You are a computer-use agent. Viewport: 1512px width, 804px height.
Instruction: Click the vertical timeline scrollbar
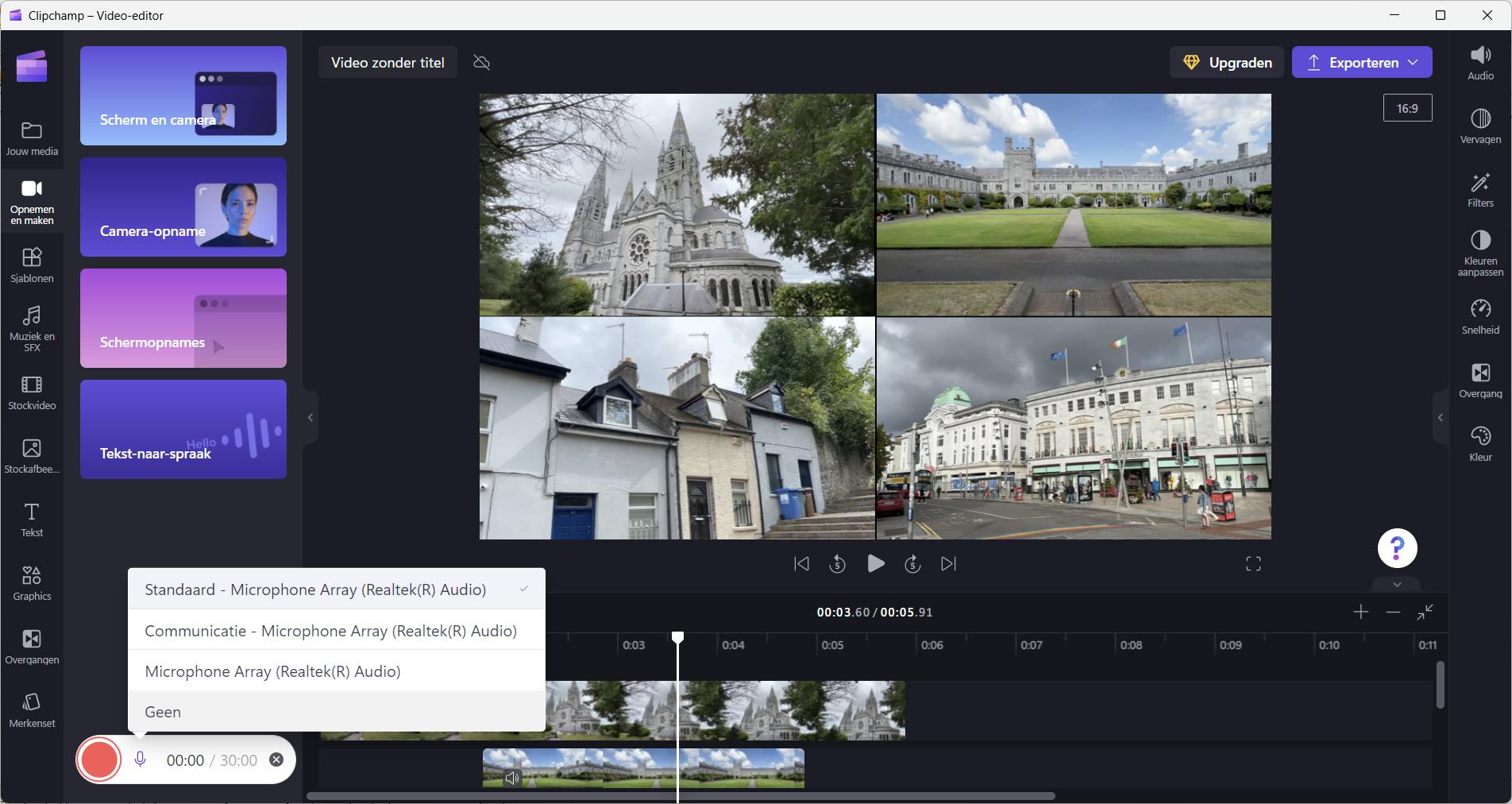(x=1440, y=685)
